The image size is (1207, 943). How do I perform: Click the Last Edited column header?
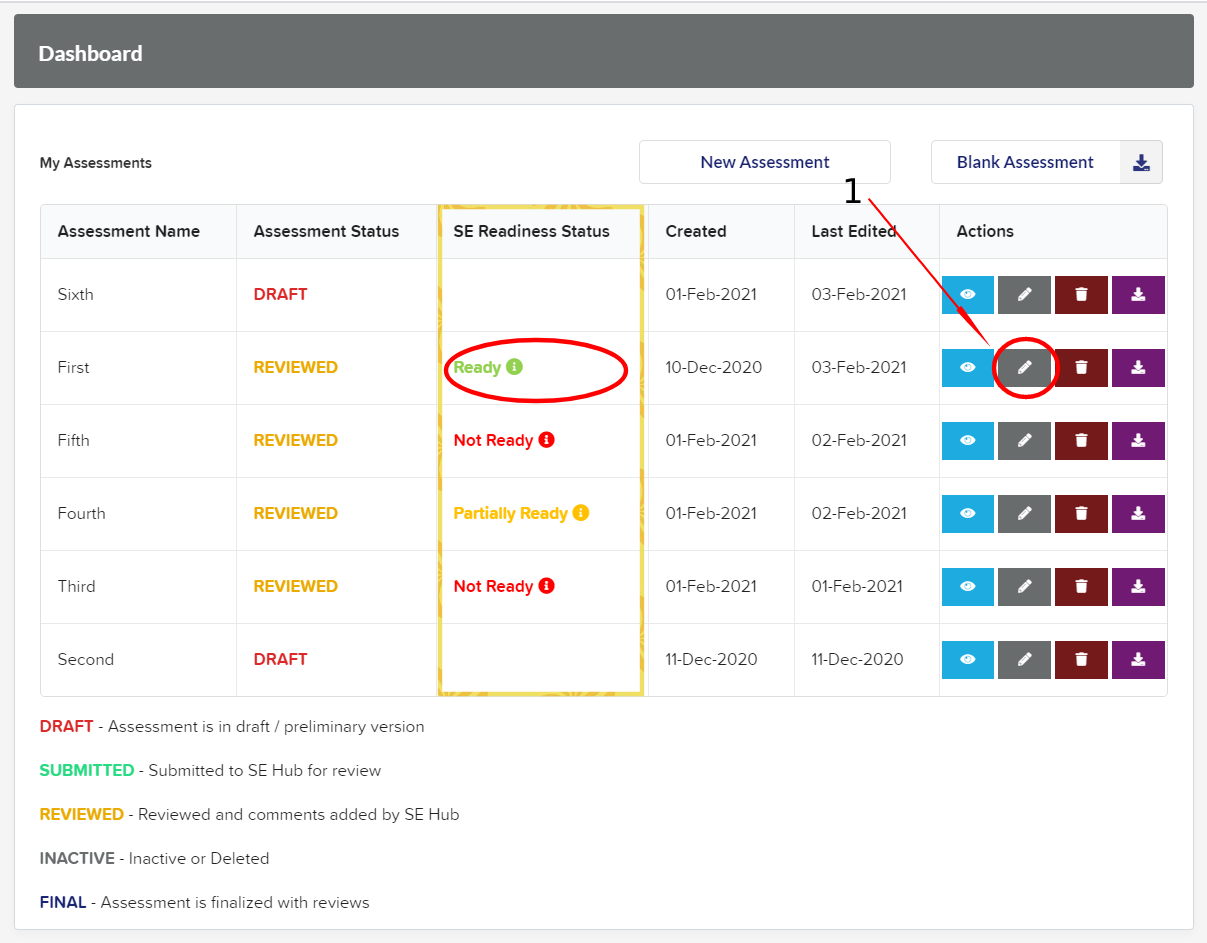coord(854,231)
